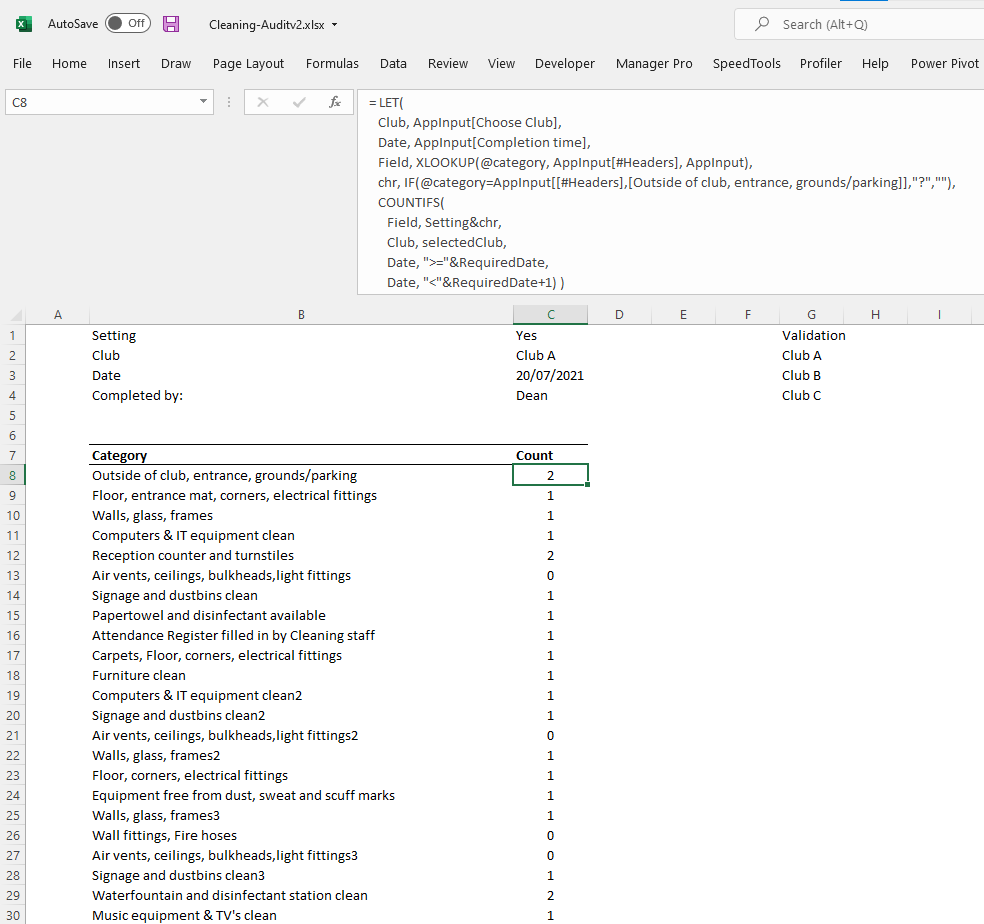This screenshot has width=984, height=924.
Task: Click 'Papertowel and disinfectant available' cell
Action: pyautogui.click(x=301, y=615)
